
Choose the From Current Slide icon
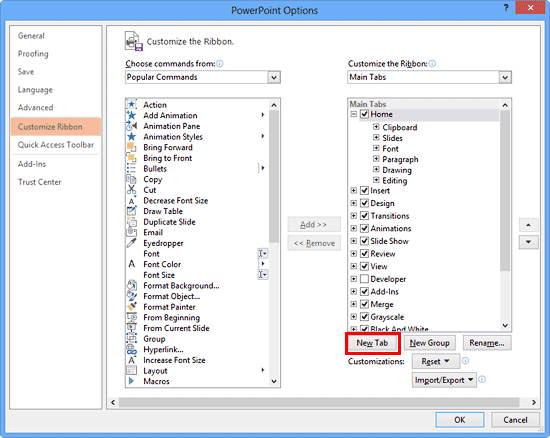[132, 328]
